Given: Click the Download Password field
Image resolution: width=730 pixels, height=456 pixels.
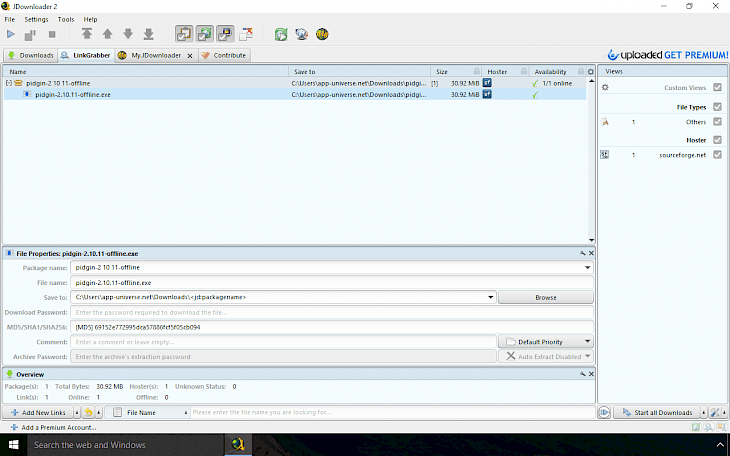Looking at the screenshot, I should [x=331, y=312].
